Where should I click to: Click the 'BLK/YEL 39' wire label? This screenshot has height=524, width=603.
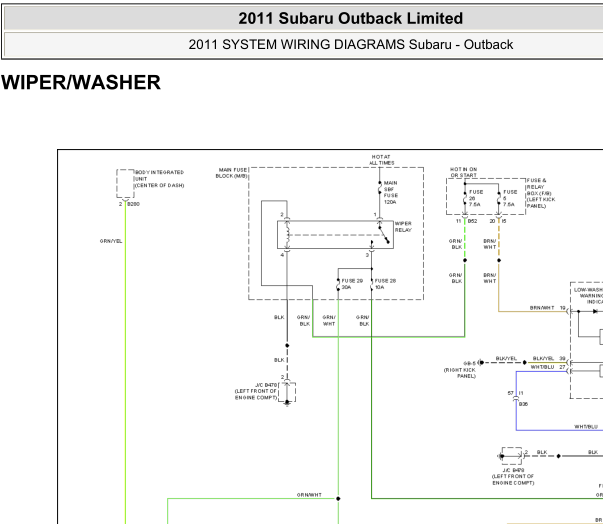pos(549,358)
